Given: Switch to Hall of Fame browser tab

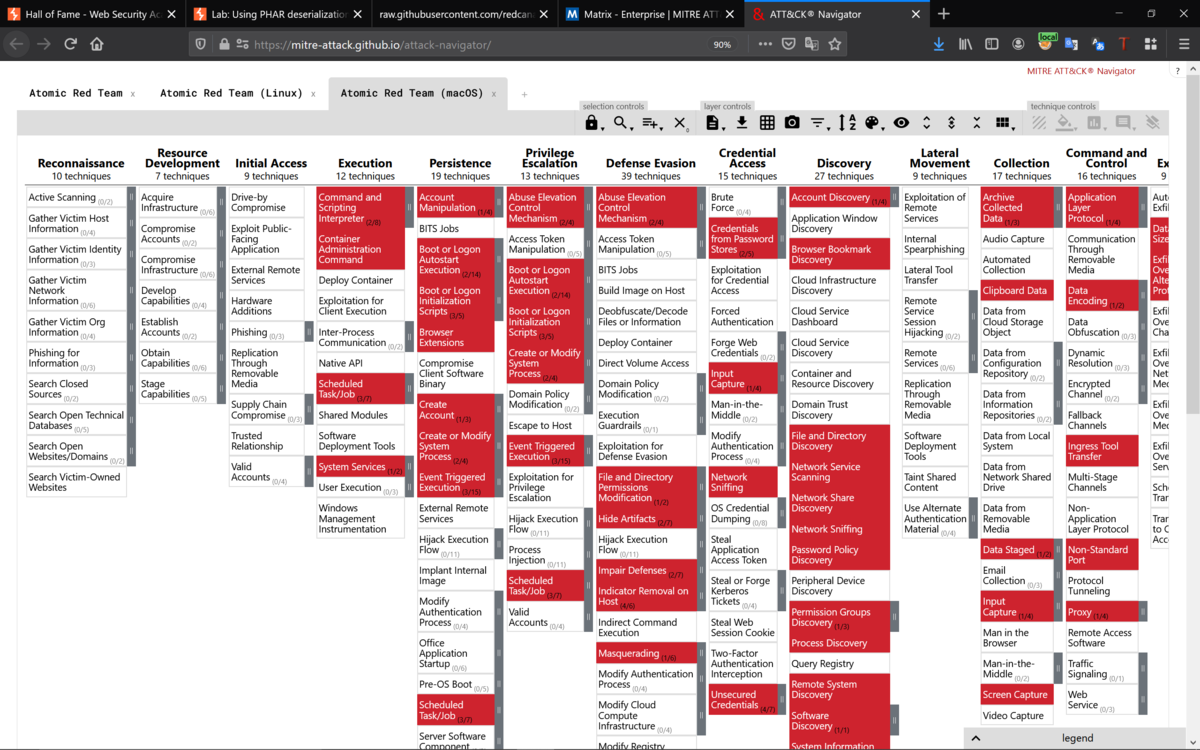Looking at the screenshot, I should point(92,14).
